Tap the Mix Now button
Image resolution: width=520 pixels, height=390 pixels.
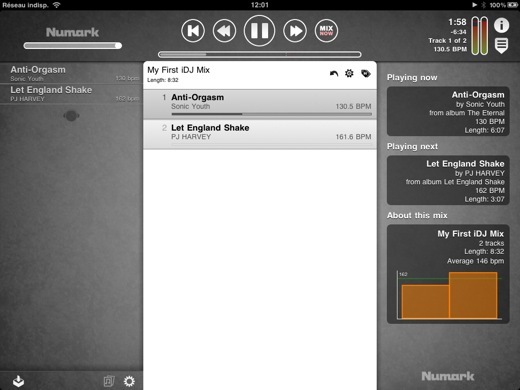pos(326,31)
